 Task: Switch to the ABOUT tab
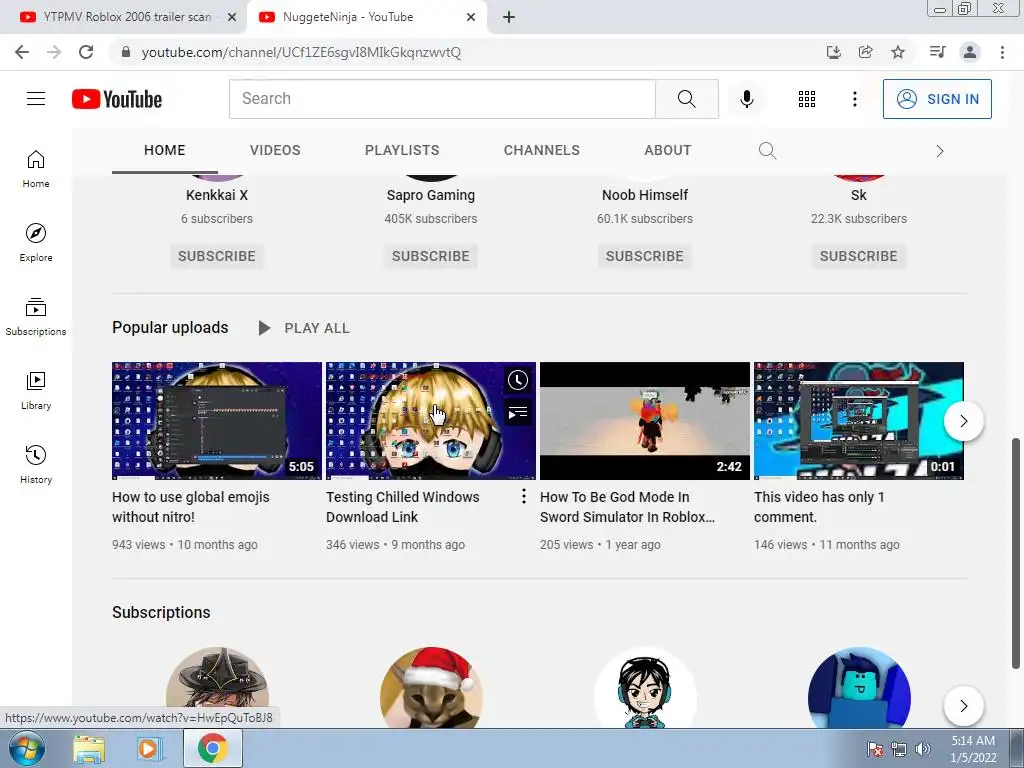[x=667, y=150]
